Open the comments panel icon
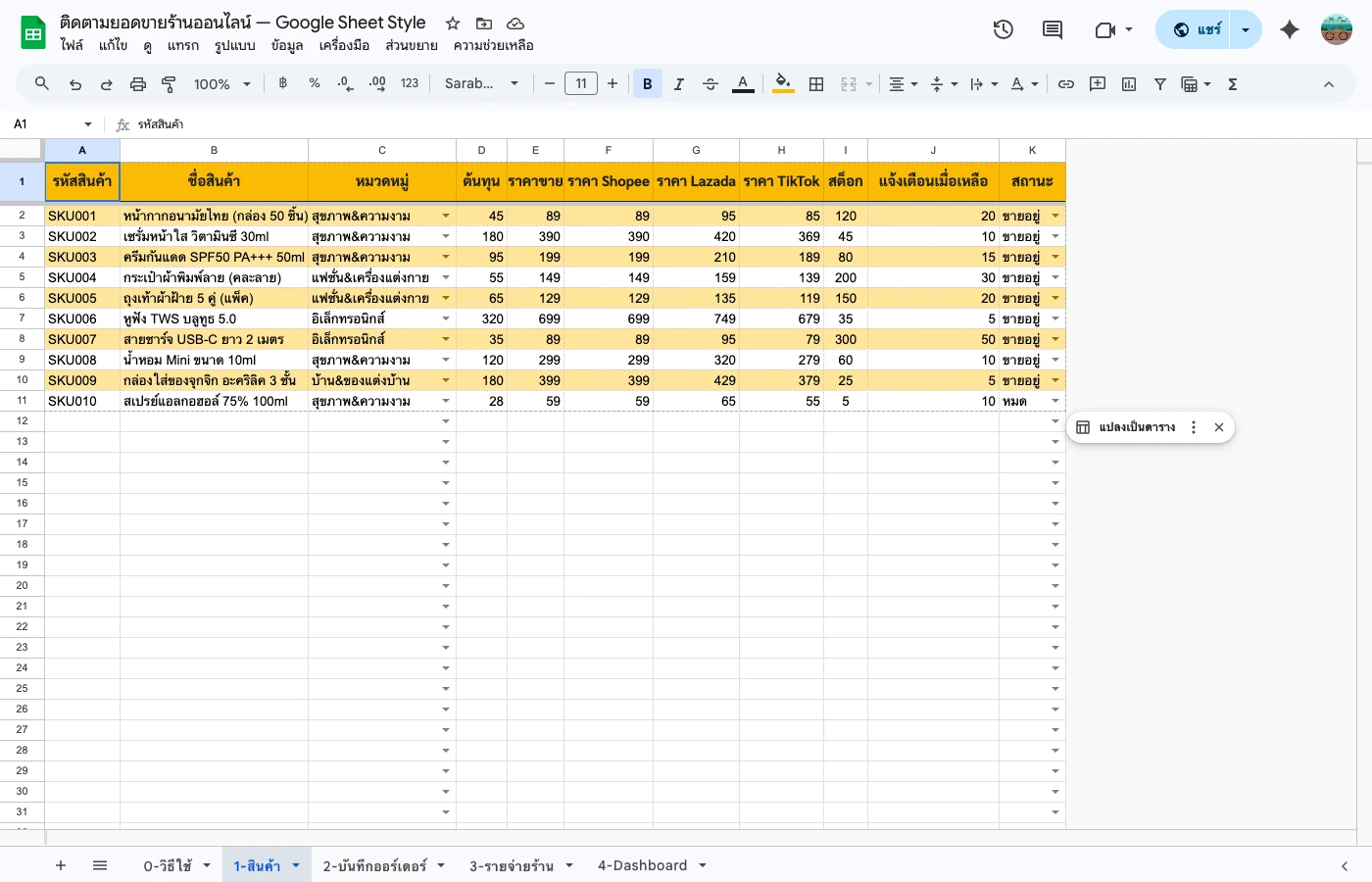1372x882 pixels. pos(1053,29)
